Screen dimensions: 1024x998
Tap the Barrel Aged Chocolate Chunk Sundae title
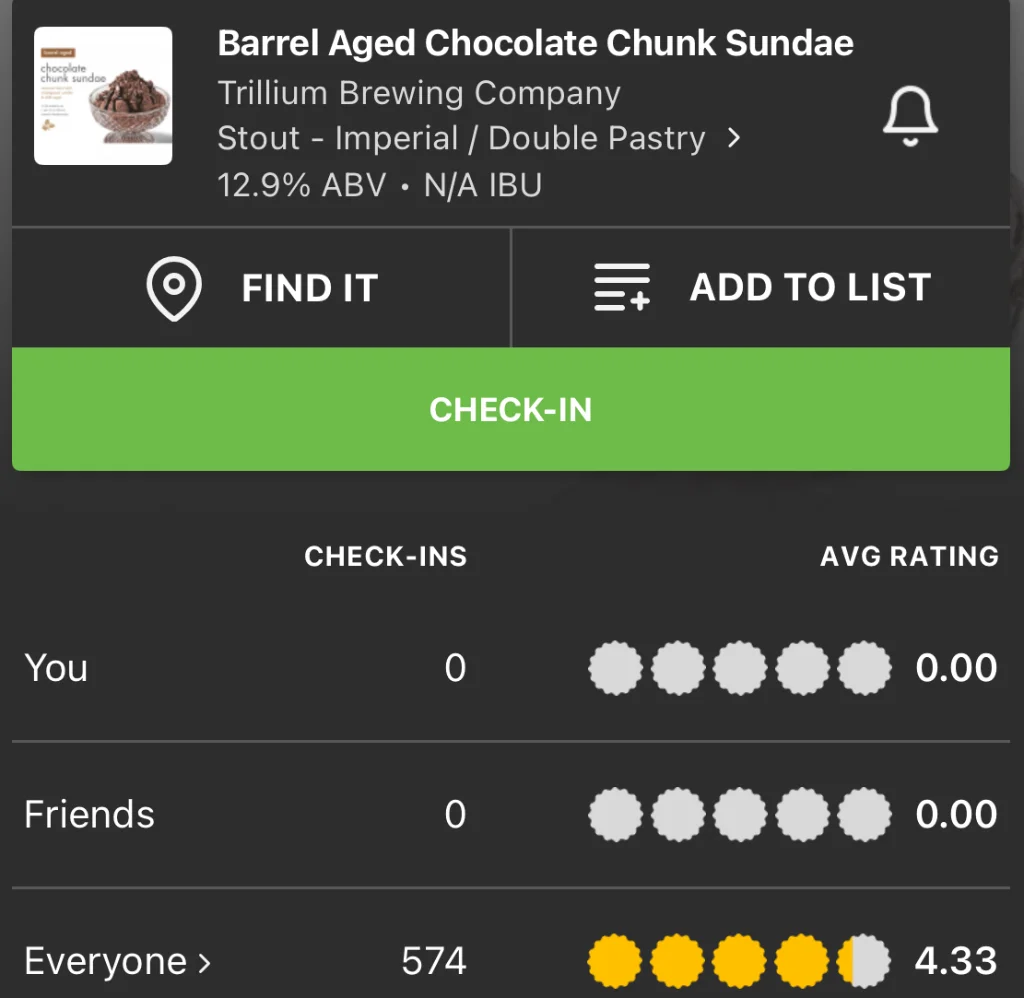(535, 44)
